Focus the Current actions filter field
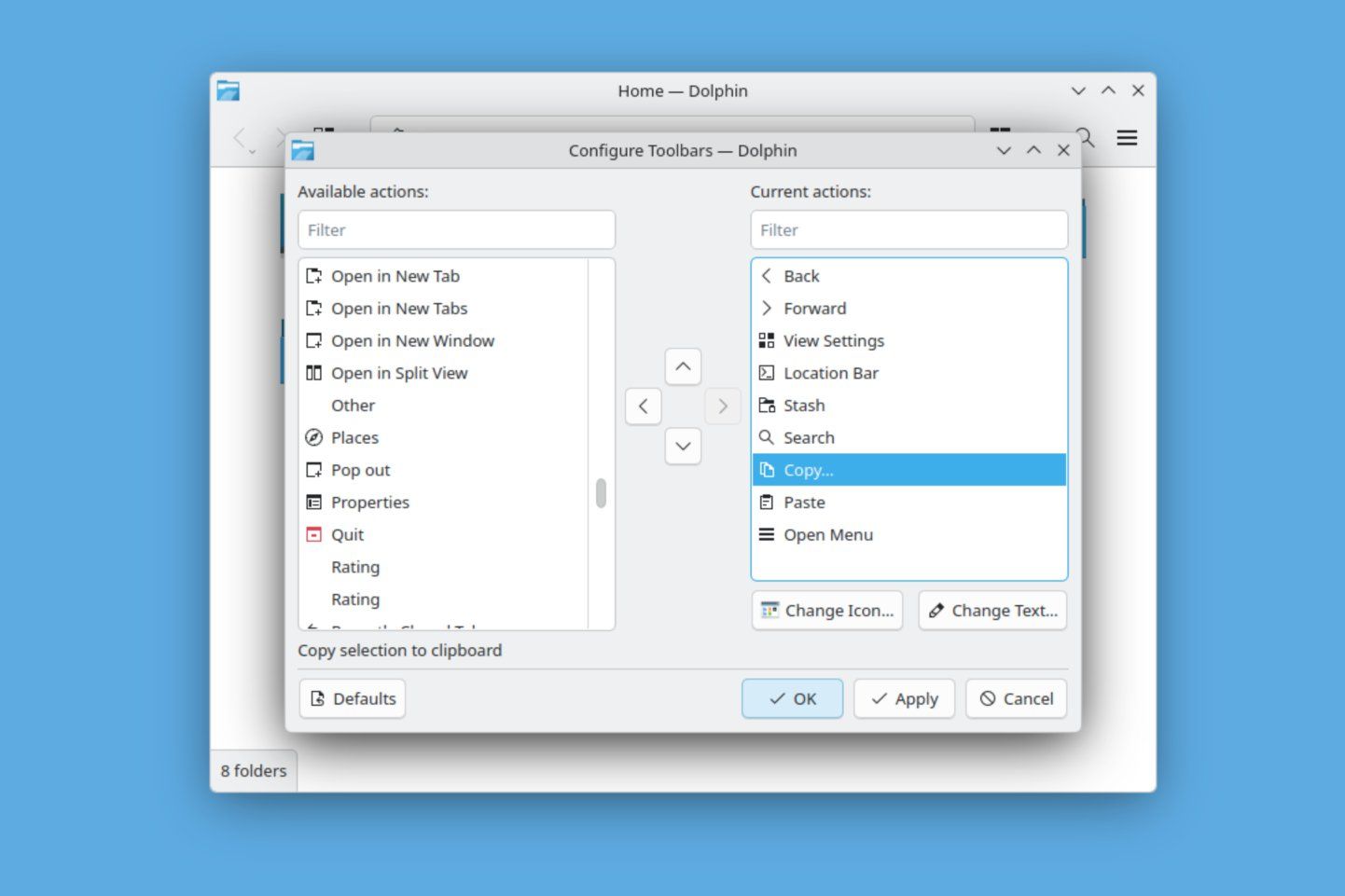Viewport: 1345px width, 896px height. [x=909, y=230]
